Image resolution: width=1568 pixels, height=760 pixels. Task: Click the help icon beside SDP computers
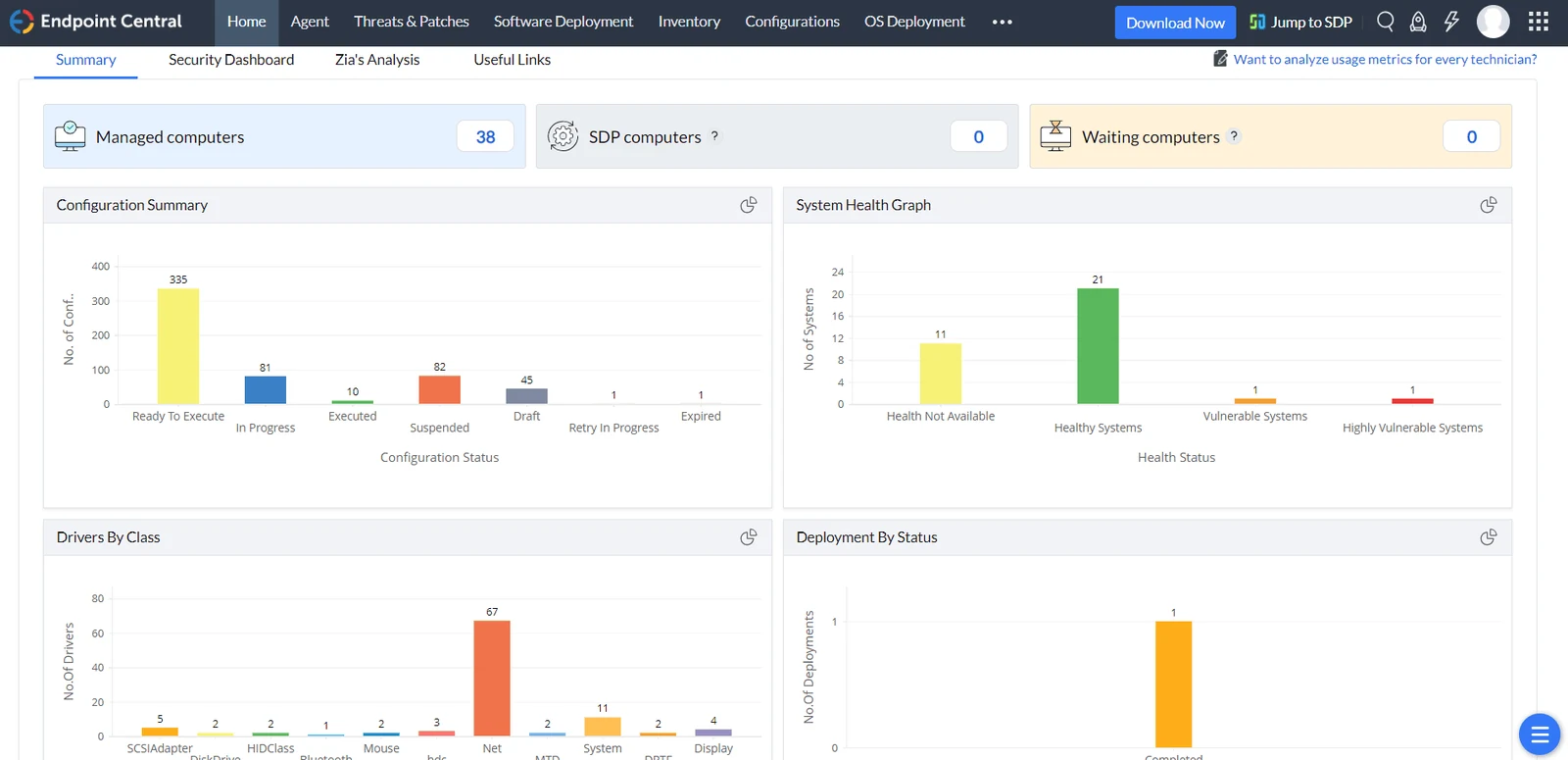[x=714, y=136]
